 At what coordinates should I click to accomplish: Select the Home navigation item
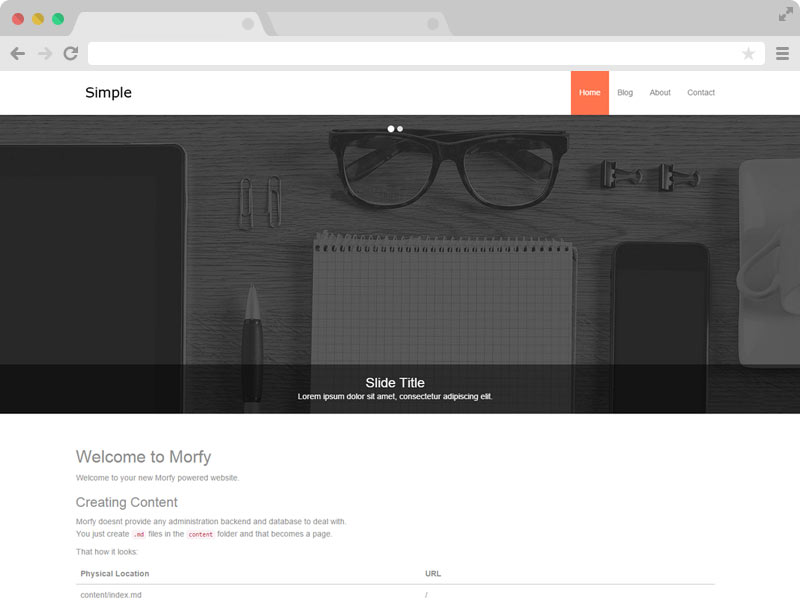pos(590,93)
